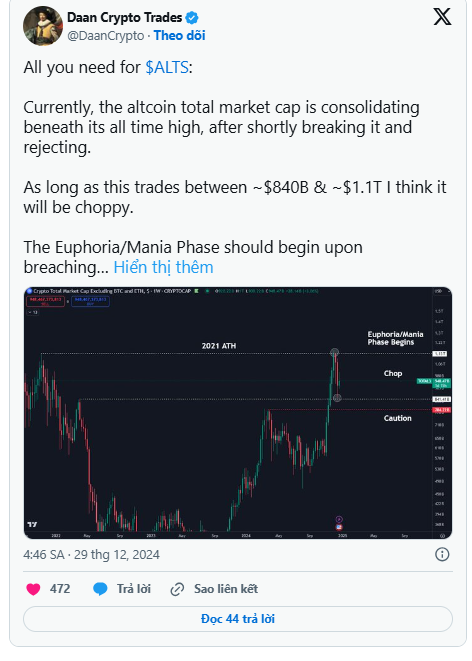Image resolution: width=472 pixels, height=661 pixels.
Task: Expand tweet with Hiển thị thêm
Action: coord(164,267)
